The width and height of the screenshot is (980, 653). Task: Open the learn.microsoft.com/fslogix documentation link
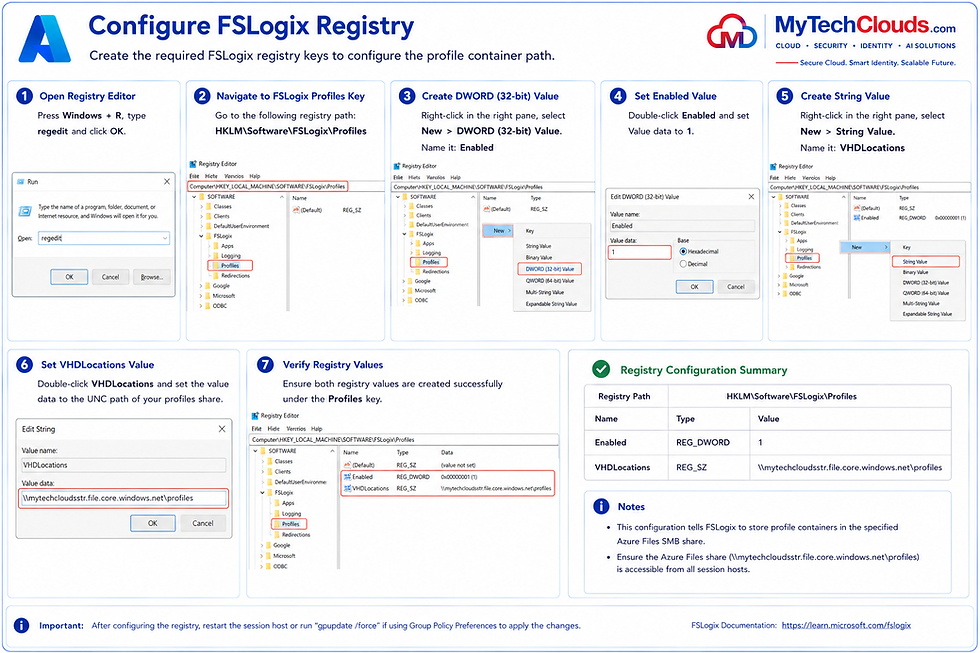(x=846, y=625)
